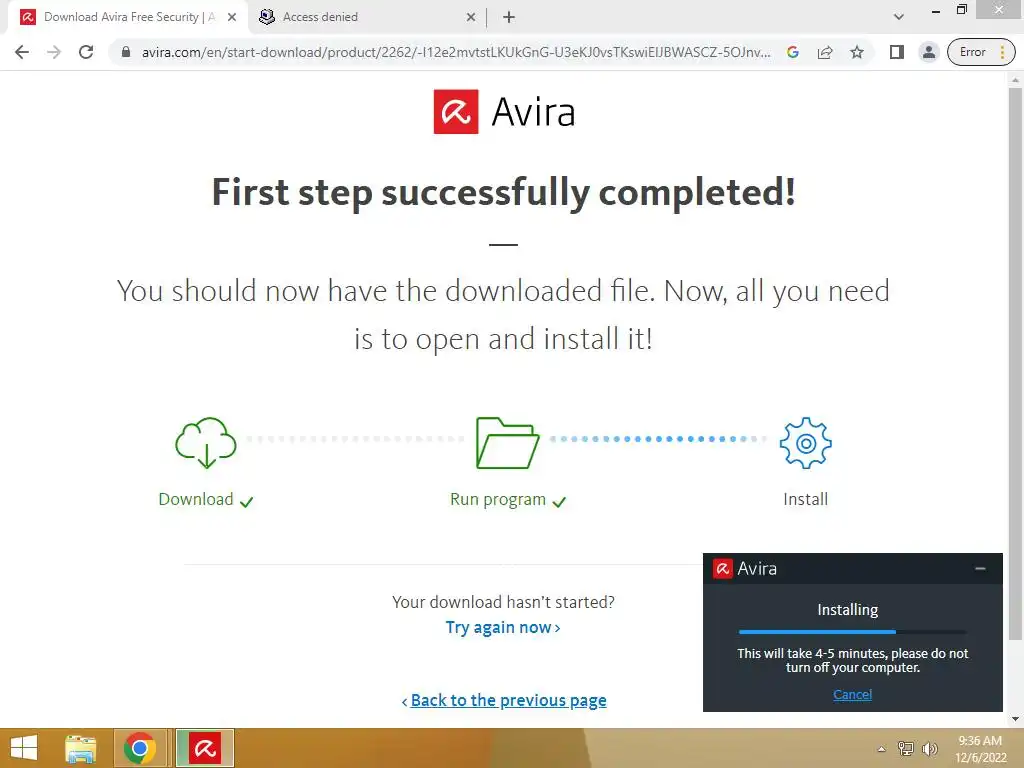The height and width of the screenshot is (768, 1024).
Task: Click the Installing status text
Action: (847, 610)
